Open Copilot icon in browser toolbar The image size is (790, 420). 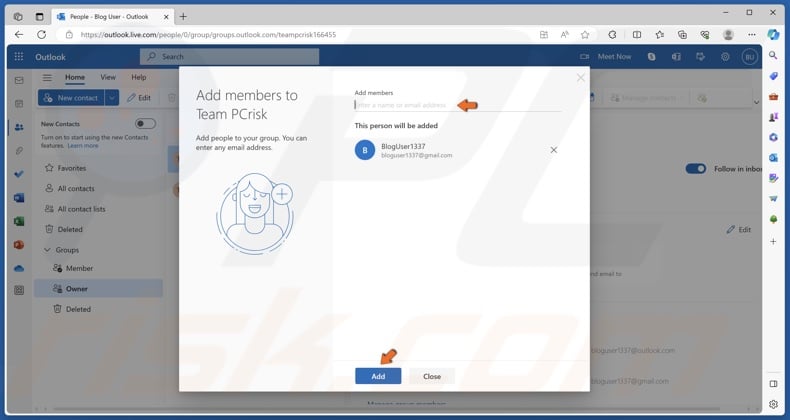(773, 34)
